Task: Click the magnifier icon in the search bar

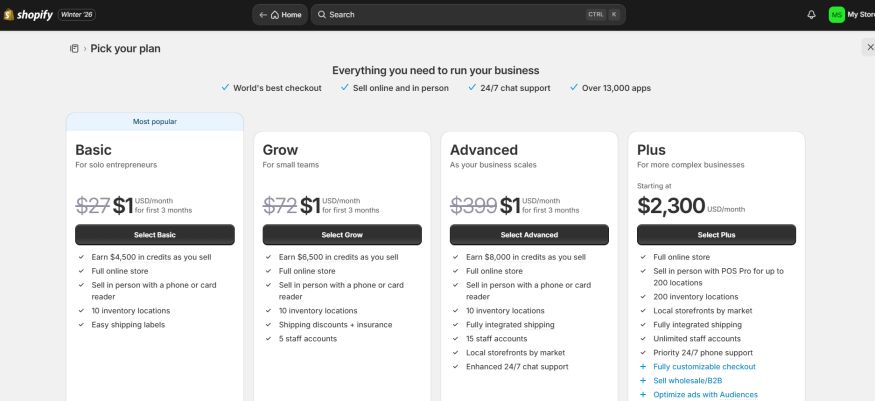Action: click(321, 15)
